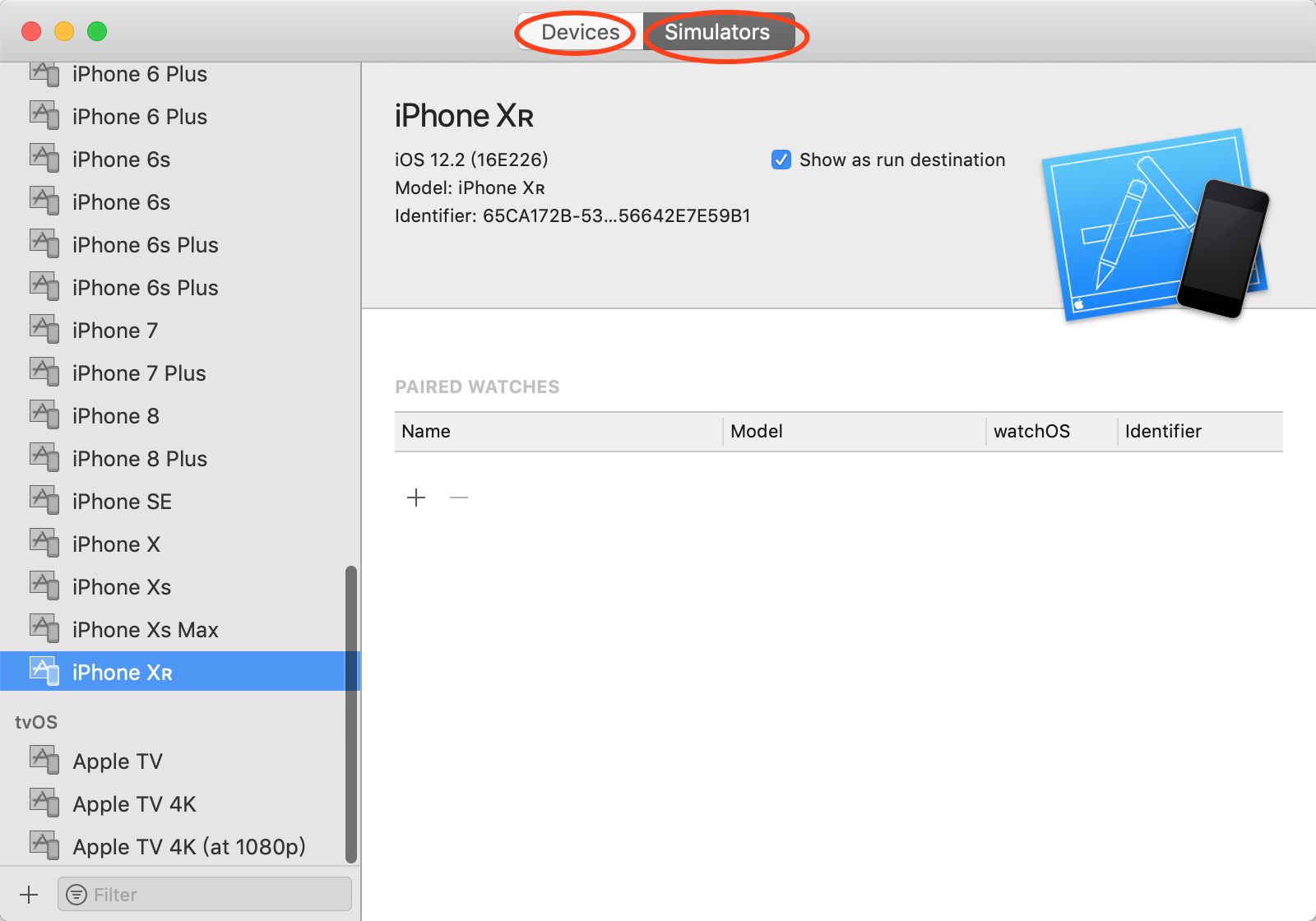Click the iPhone X simulator icon
Image resolution: width=1316 pixels, height=921 pixels.
(44, 544)
